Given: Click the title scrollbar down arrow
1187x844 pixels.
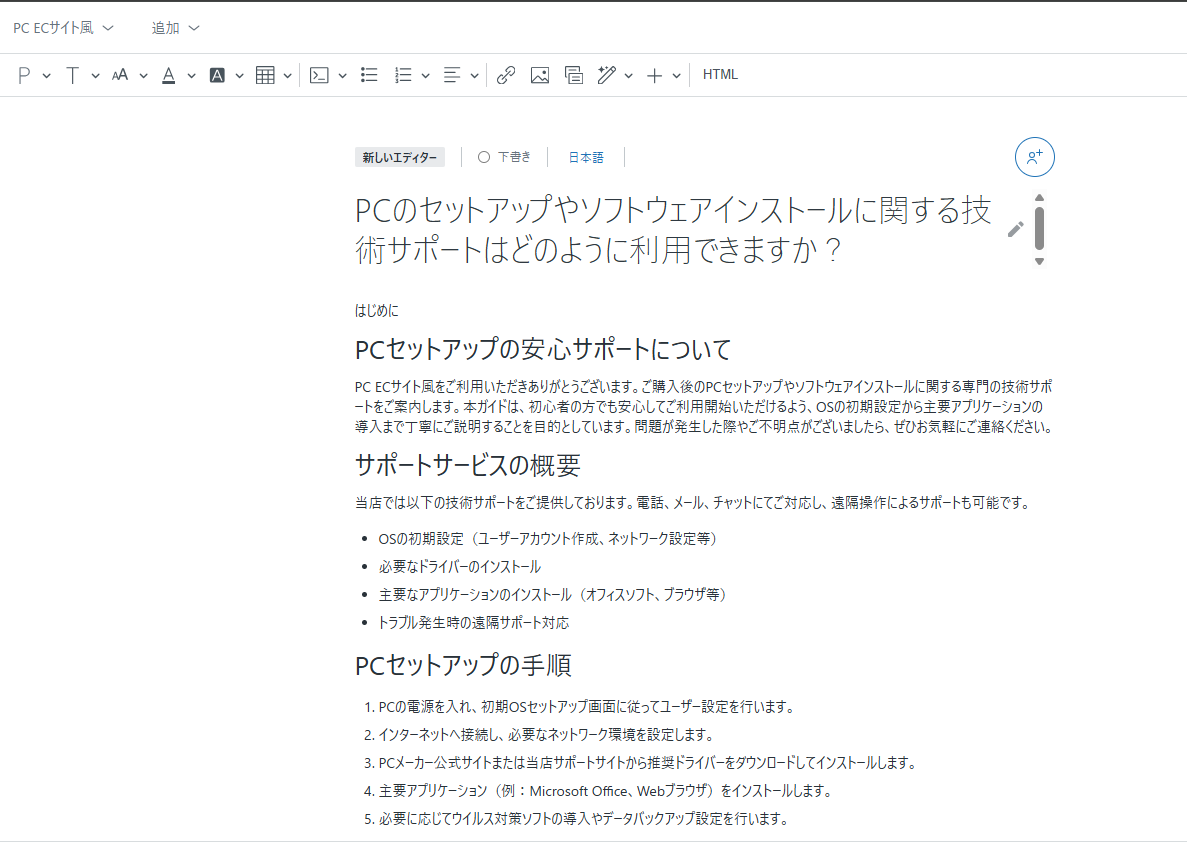Looking at the screenshot, I should [1039, 261].
